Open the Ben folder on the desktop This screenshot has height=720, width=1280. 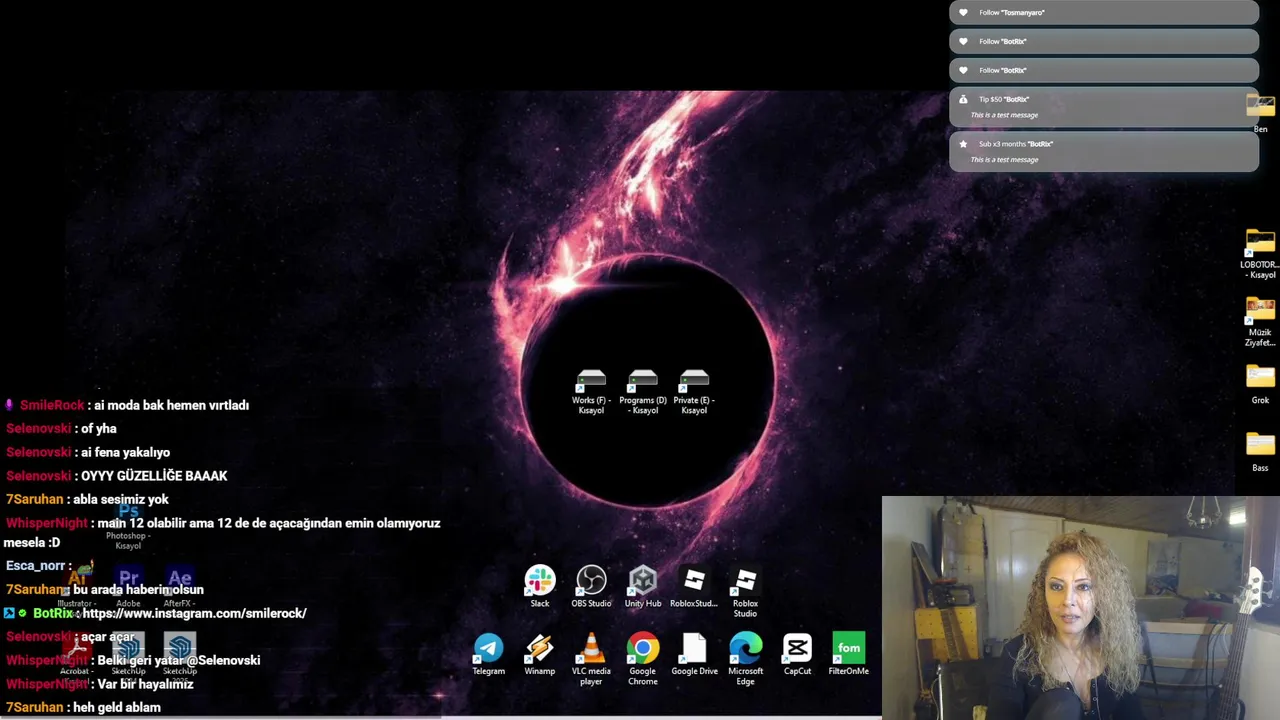(x=1260, y=113)
